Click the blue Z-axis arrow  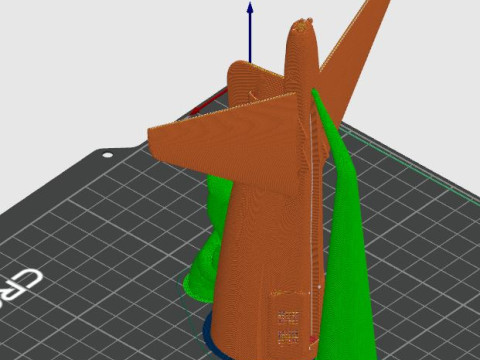[x=250, y=32]
